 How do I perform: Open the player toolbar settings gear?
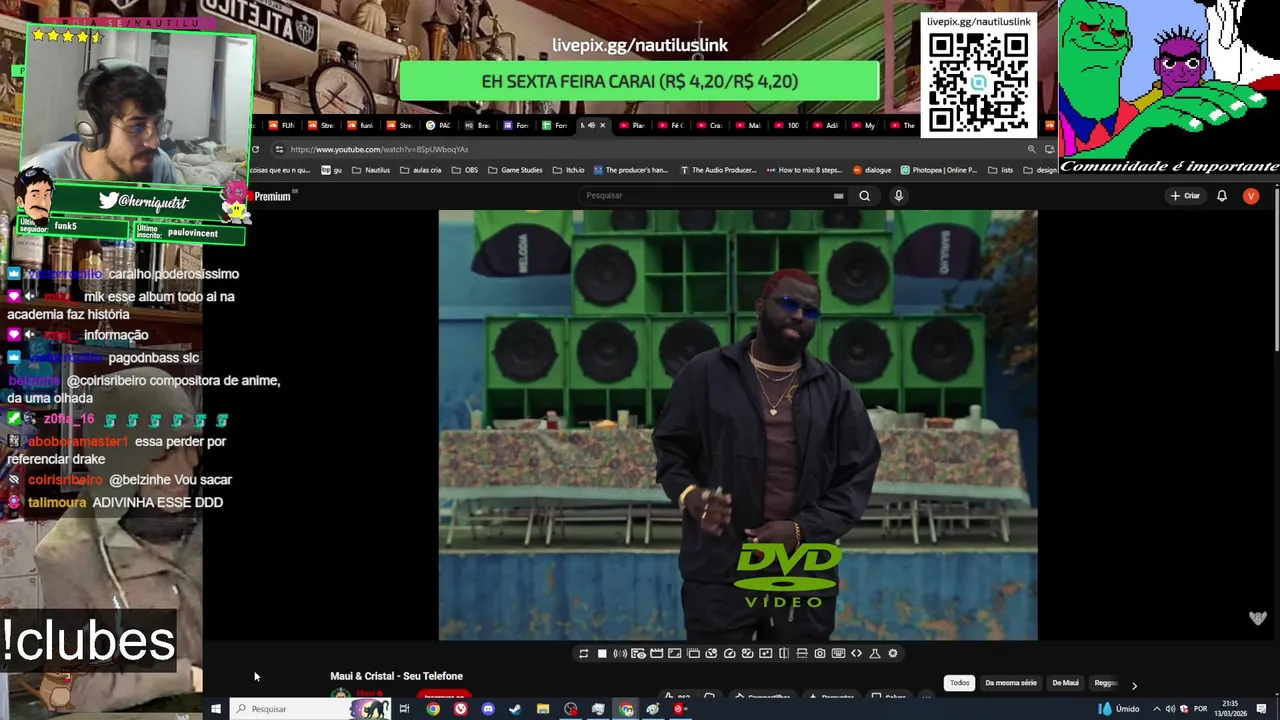pyautogui.click(x=893, y=653)
